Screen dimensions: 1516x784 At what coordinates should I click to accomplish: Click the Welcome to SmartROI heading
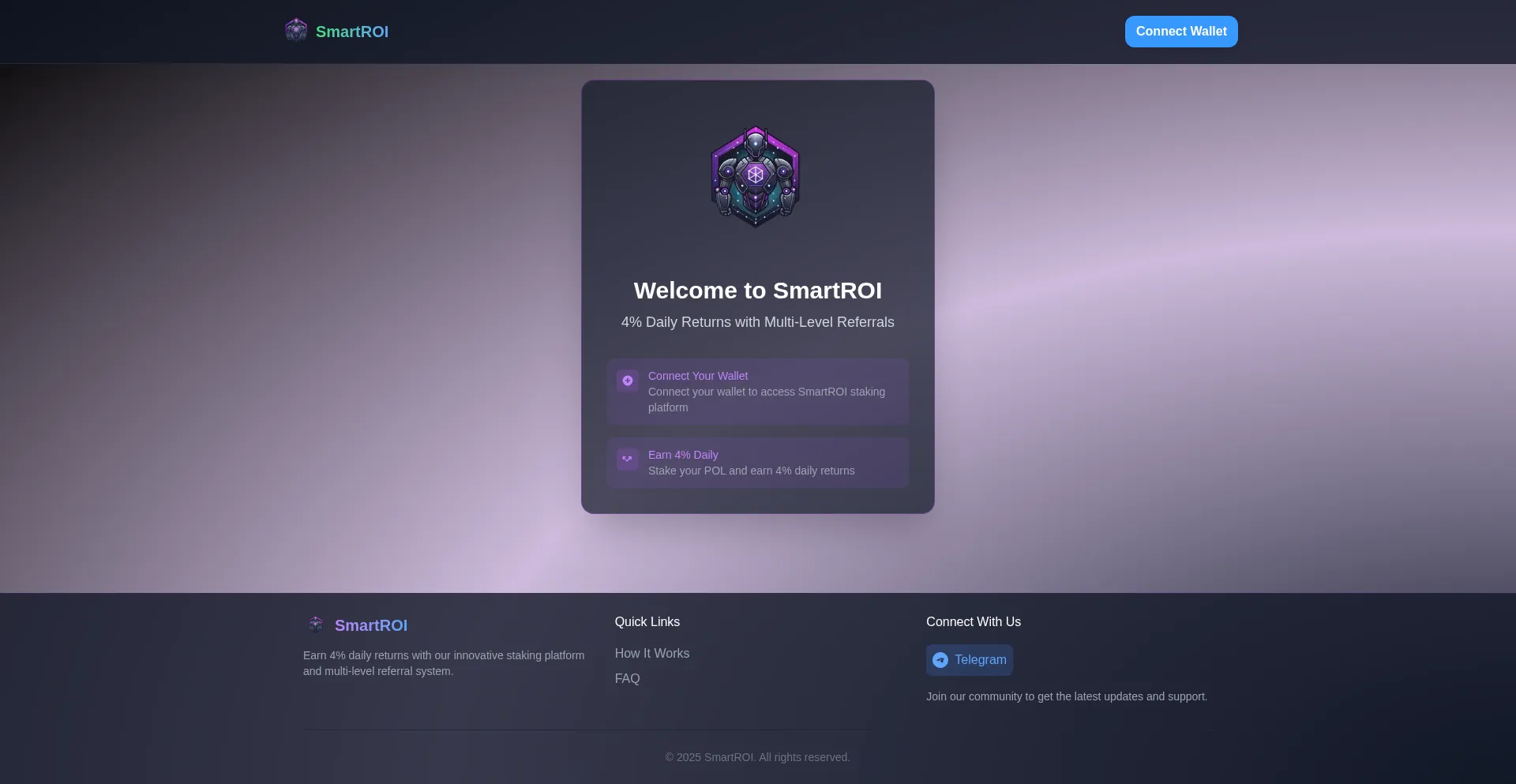757,291
